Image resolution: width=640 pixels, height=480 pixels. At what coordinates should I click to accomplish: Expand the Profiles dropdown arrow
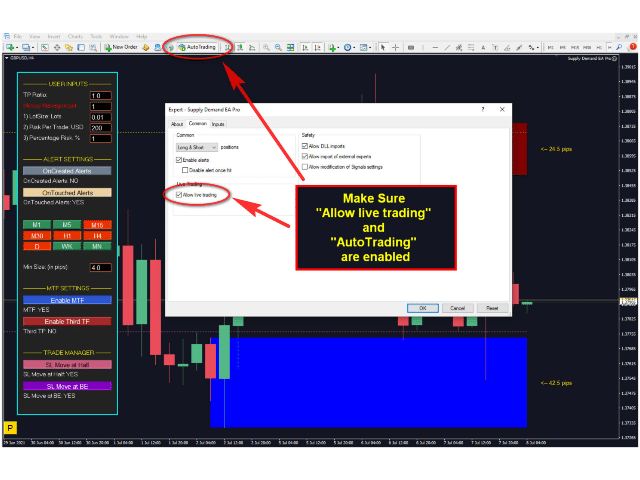(33, 48)
